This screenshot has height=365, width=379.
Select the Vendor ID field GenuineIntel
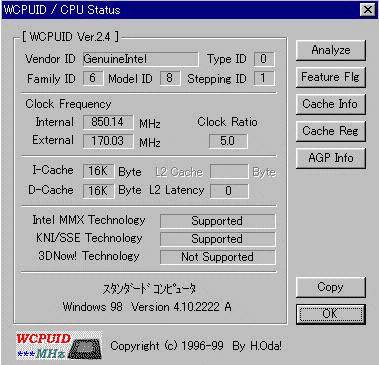tap(140, 59)
